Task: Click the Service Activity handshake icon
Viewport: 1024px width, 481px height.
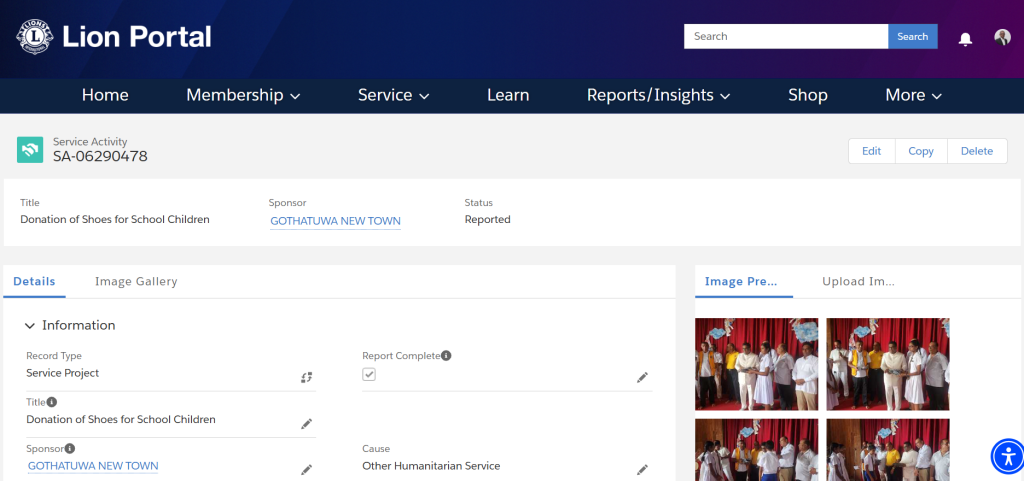Action: 30,149
